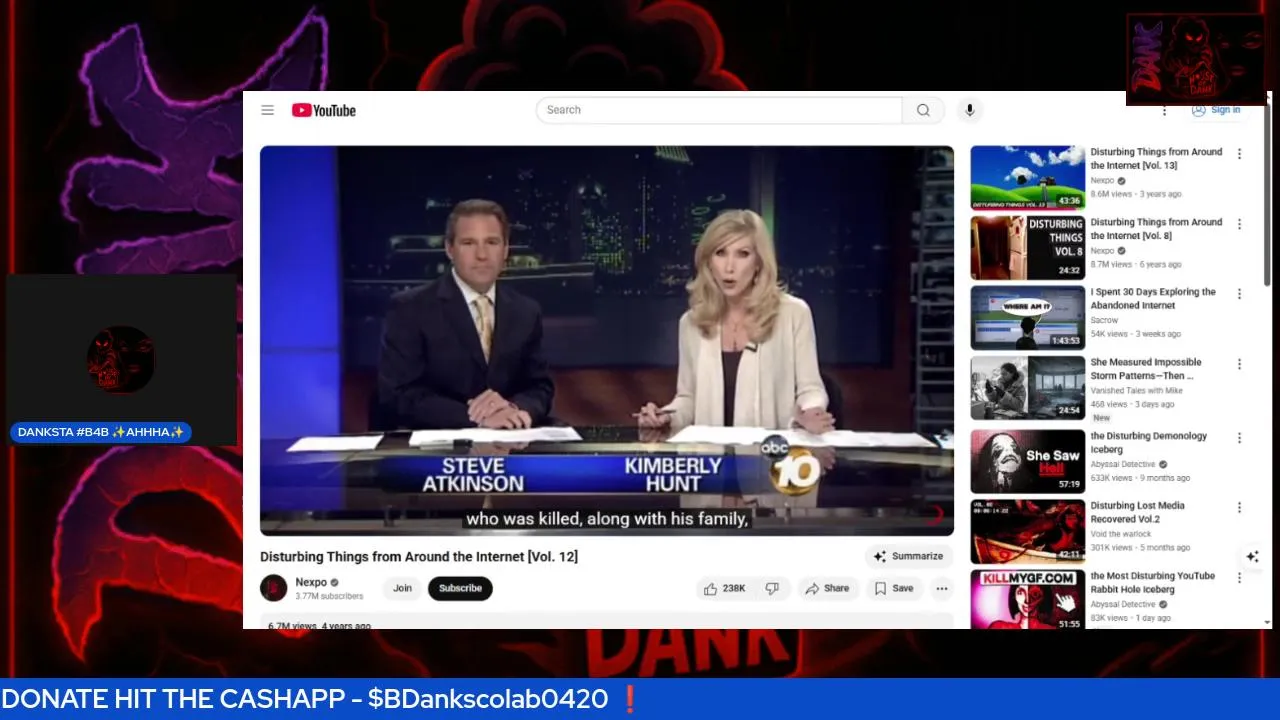Open title the Most Disturbing YouTube Rabbit Hole Iceberg

tap(1152, 582)
